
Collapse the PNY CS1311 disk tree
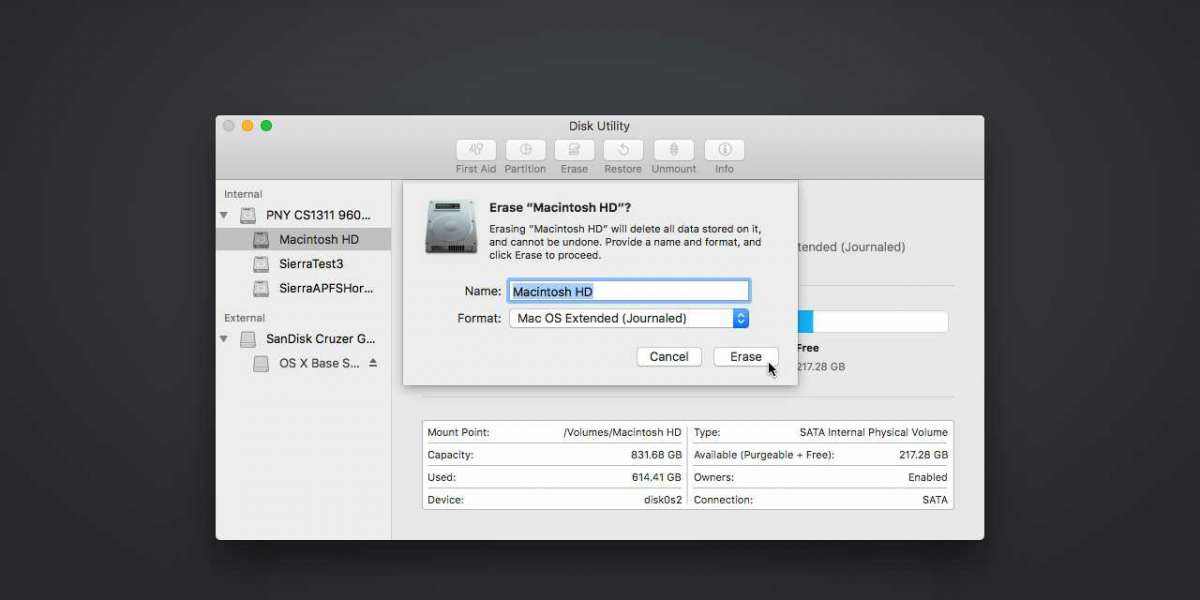[x=224, y=215]
